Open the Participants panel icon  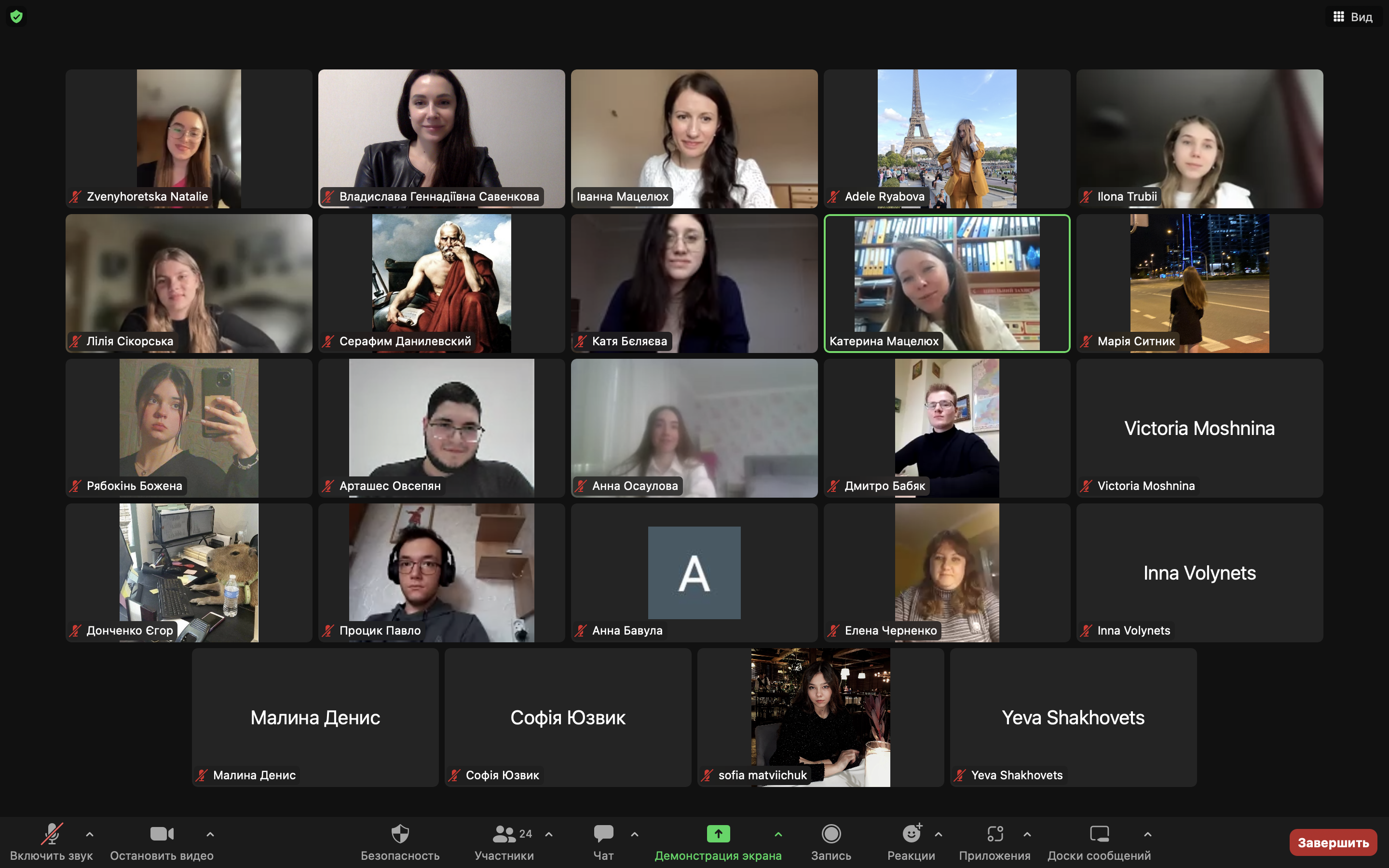tap(504, 834)
